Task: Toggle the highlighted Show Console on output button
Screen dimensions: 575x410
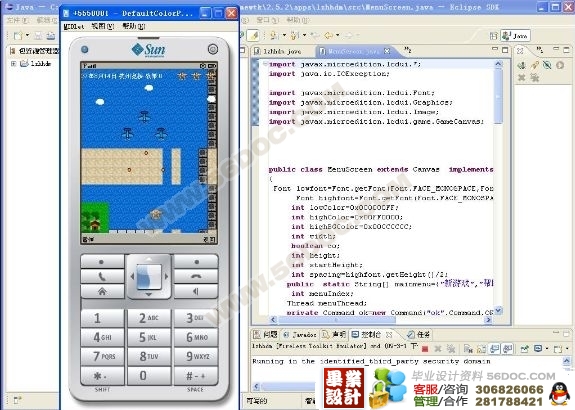Action: [x=495, y=348]
